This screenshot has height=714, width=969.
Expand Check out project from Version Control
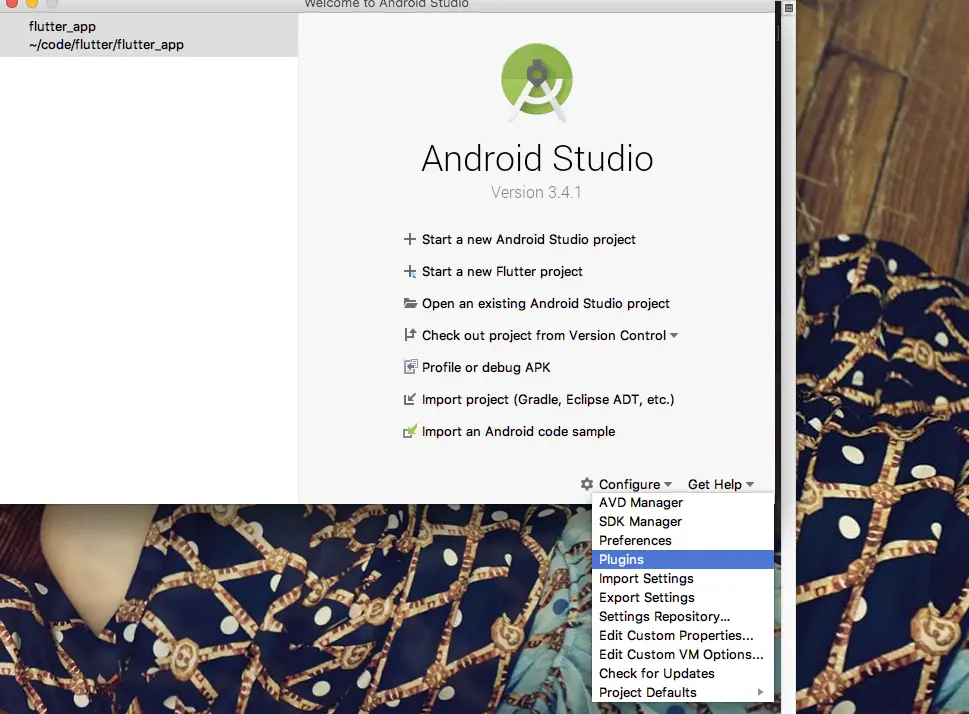674,336
